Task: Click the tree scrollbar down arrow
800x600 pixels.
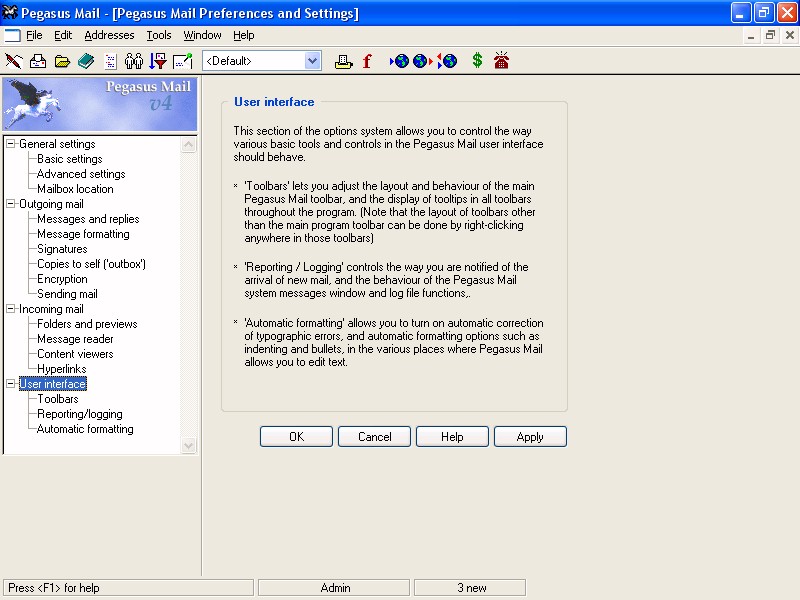Action: (x=188, y=445)
